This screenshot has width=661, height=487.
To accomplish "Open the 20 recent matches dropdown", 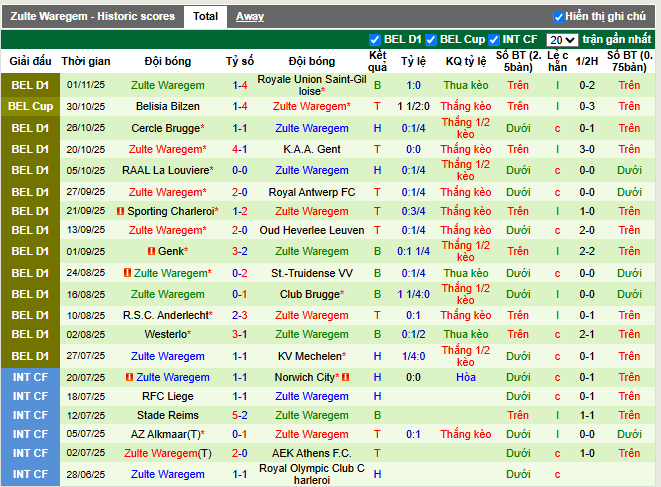I will pos(562,40).
